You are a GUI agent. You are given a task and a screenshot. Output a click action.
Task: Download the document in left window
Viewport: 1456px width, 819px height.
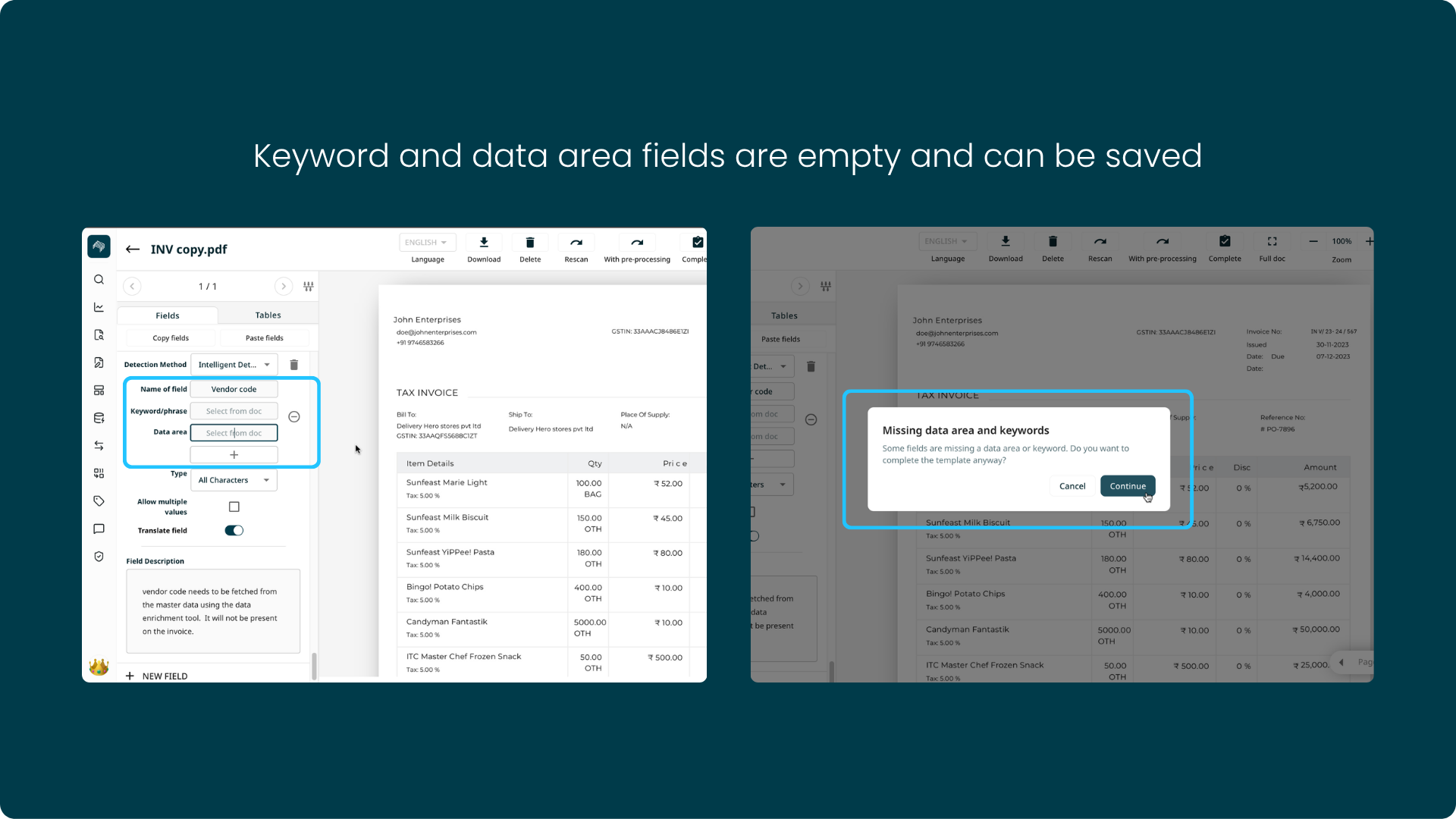[484, 243]
